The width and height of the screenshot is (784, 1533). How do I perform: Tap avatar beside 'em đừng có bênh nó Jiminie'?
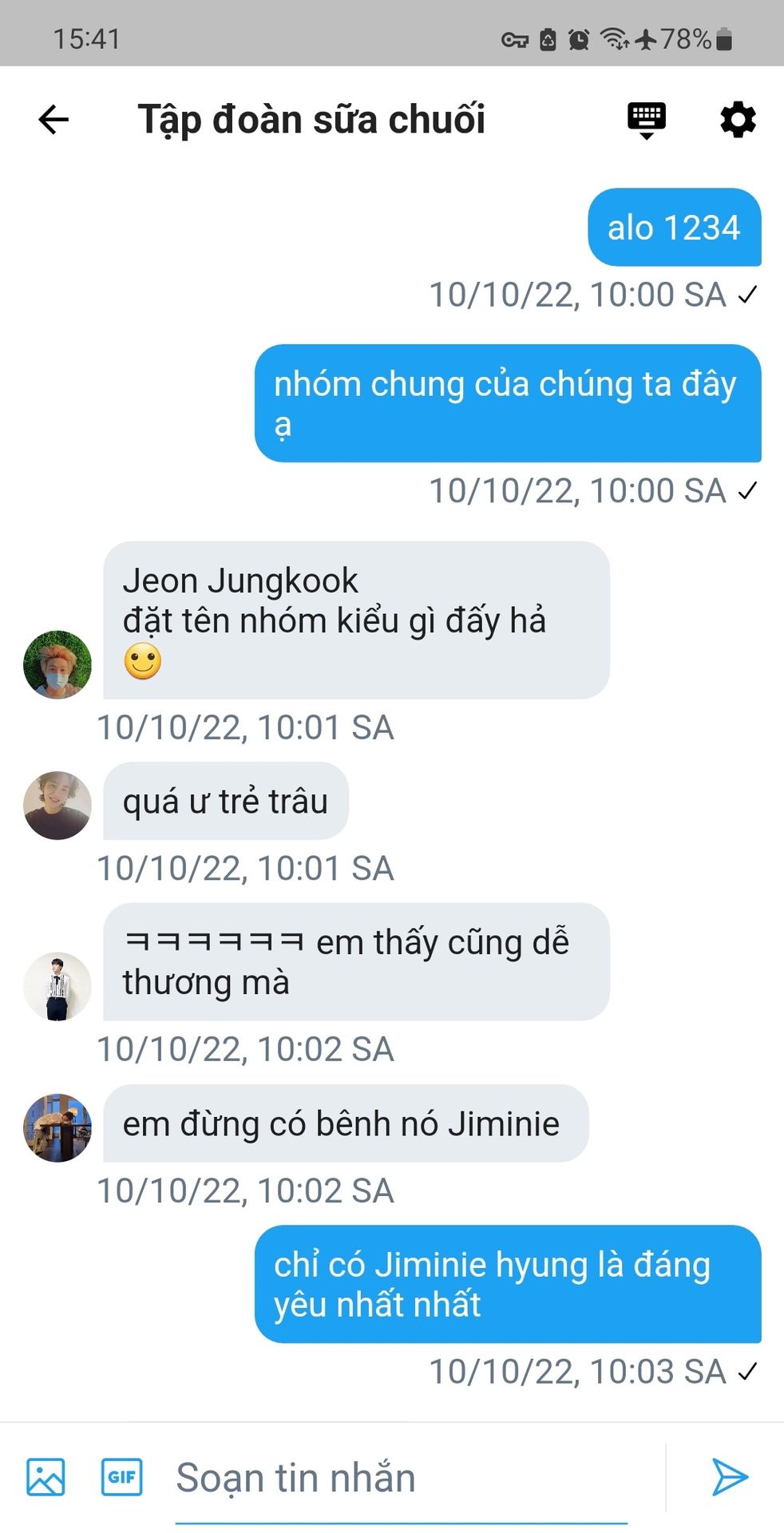[x=57, y=1127]
